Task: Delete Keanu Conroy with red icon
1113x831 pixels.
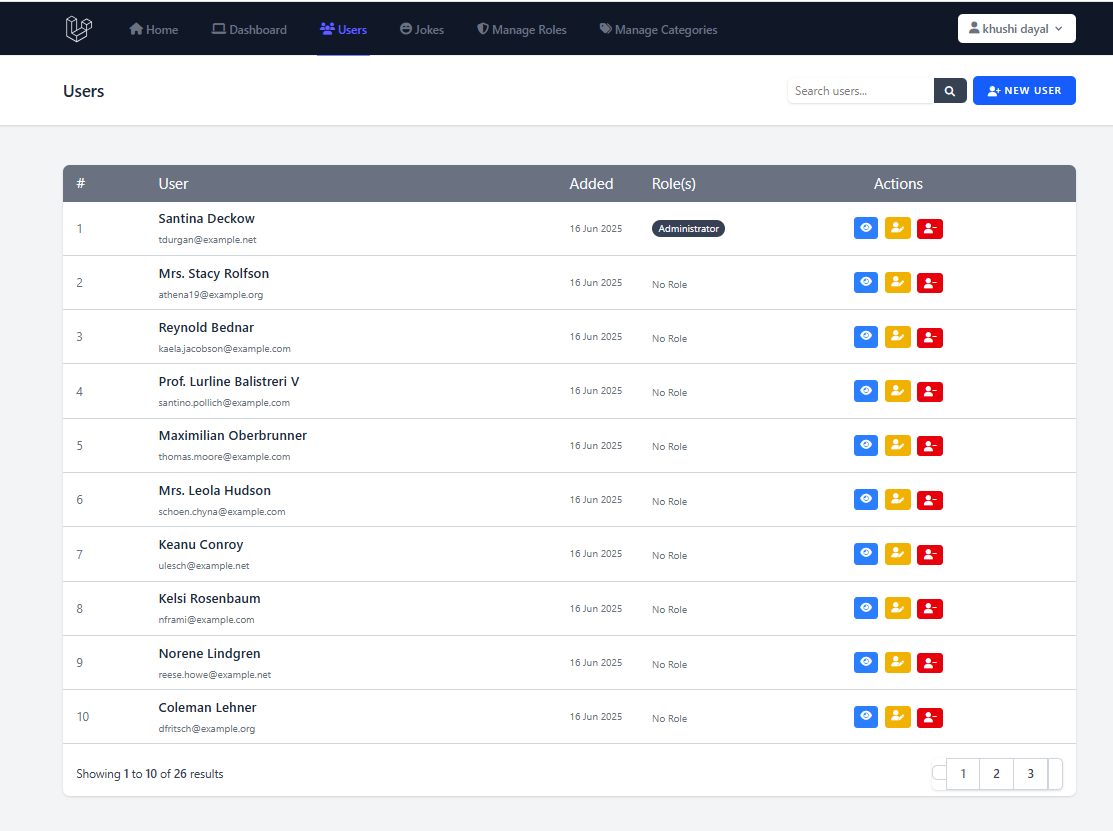Action: 930,554
